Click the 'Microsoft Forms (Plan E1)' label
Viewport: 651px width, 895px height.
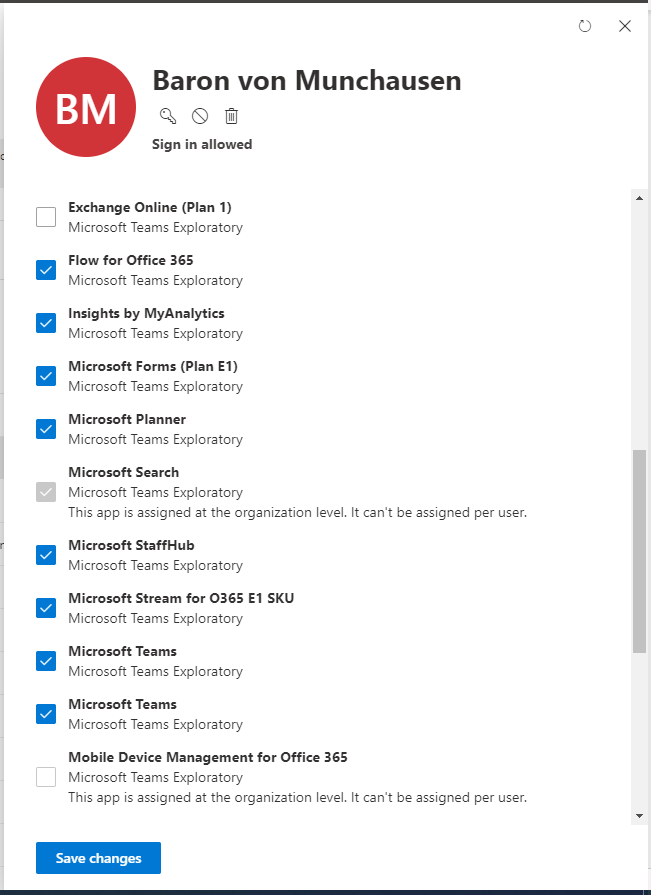(x=153, y=366)
